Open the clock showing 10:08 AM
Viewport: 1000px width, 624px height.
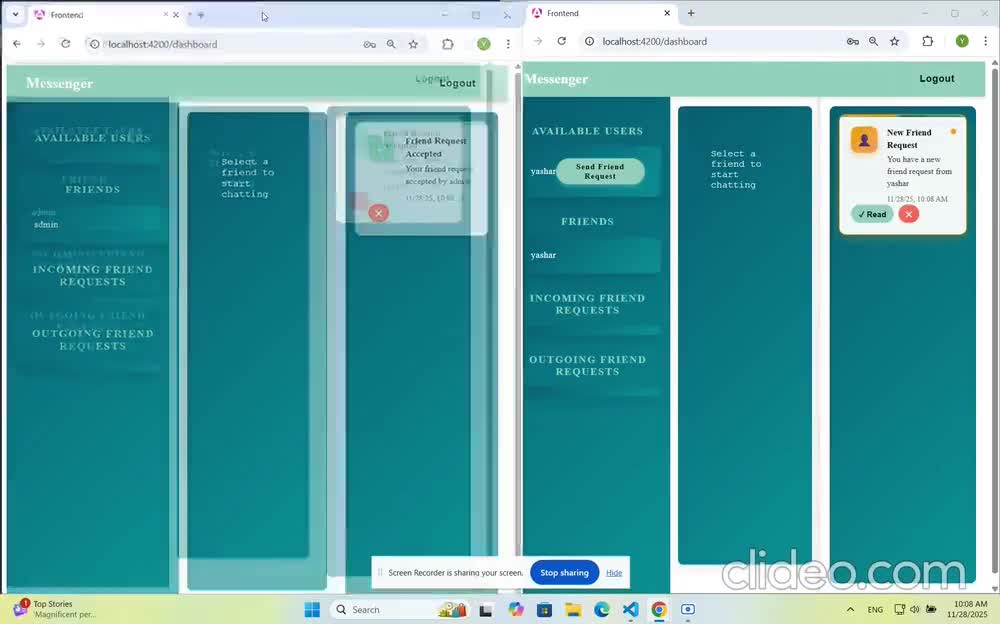pyautogui.click(x=968, y=609)
